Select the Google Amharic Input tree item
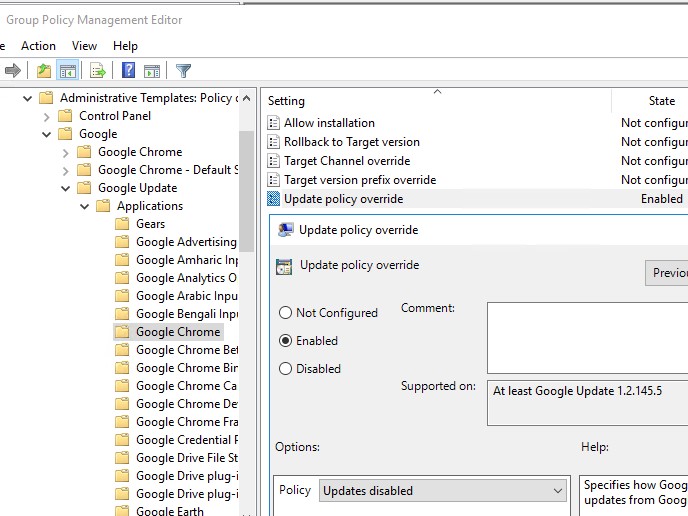This screenshot has width=688, height=516. pos(187,260)
